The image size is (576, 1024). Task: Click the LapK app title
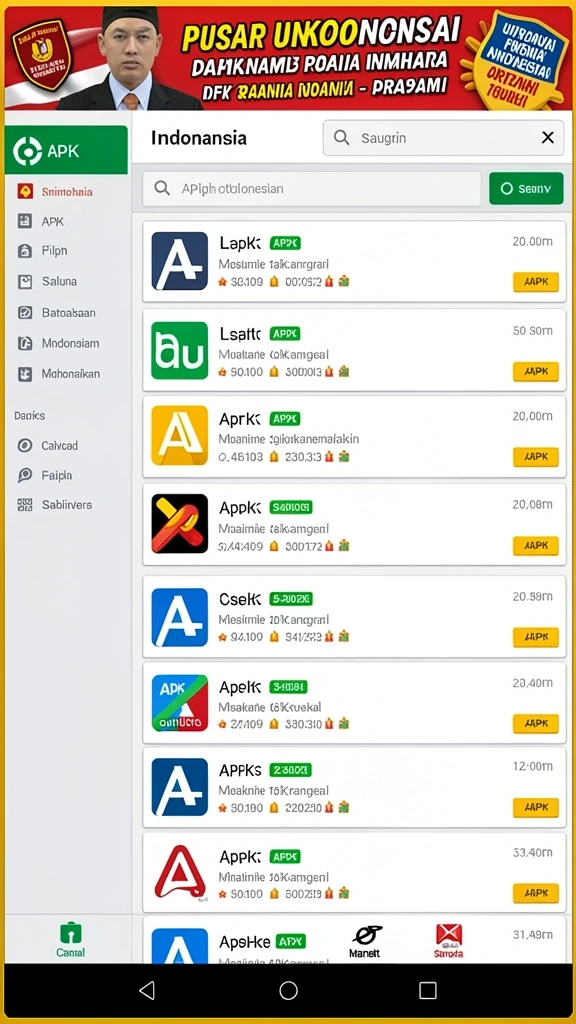click(x=240, y=243)
